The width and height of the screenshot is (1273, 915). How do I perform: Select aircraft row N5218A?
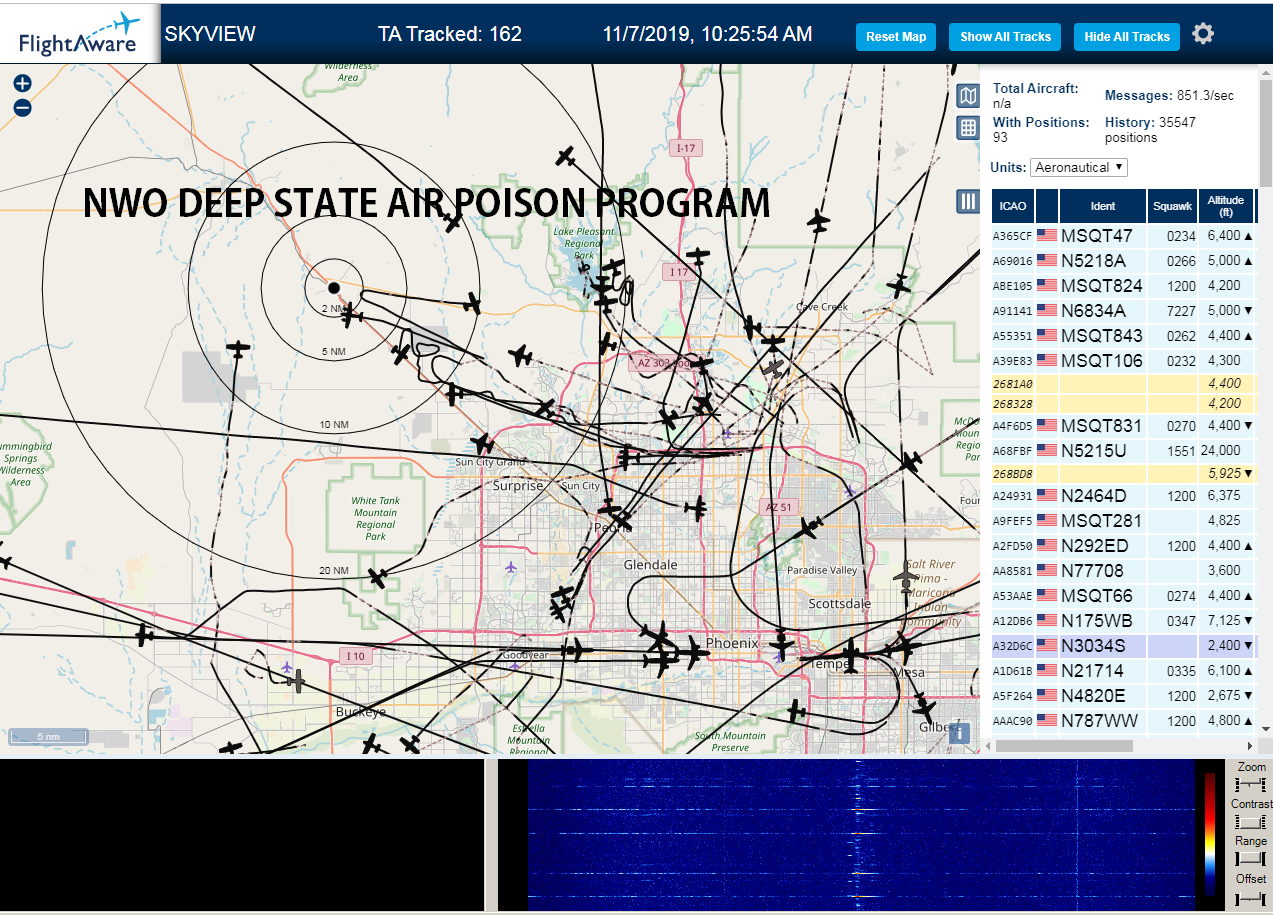[1122, 261]
